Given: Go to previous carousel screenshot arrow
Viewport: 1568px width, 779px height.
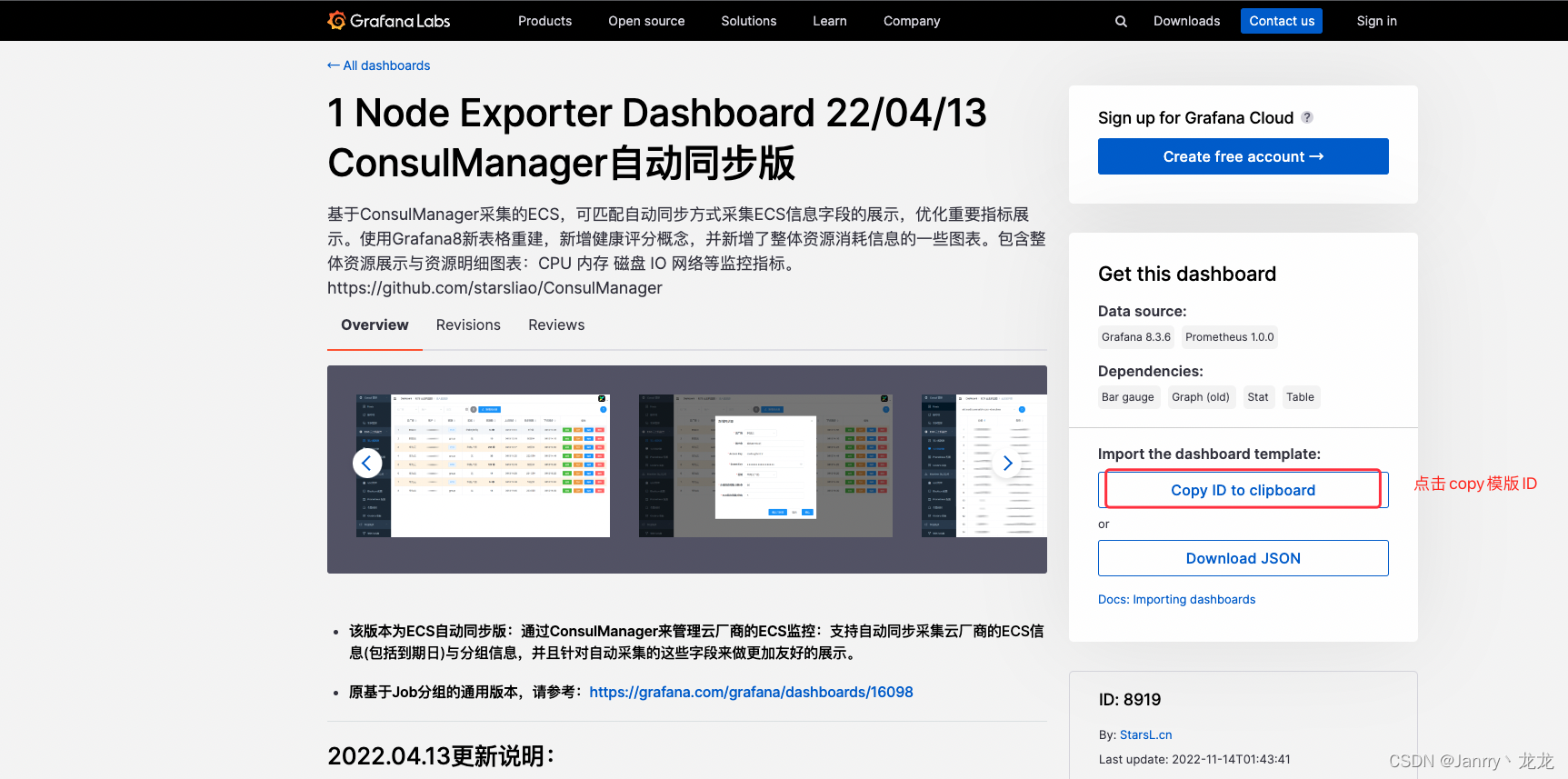Looking at the screenshot, I should point(366,464).
